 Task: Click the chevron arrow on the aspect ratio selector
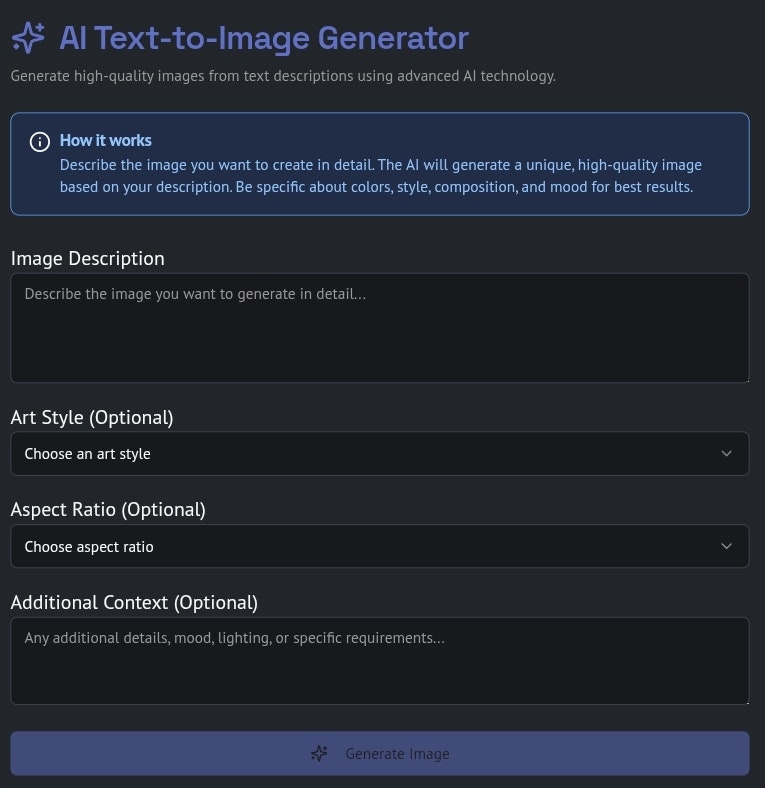(727, 547)
